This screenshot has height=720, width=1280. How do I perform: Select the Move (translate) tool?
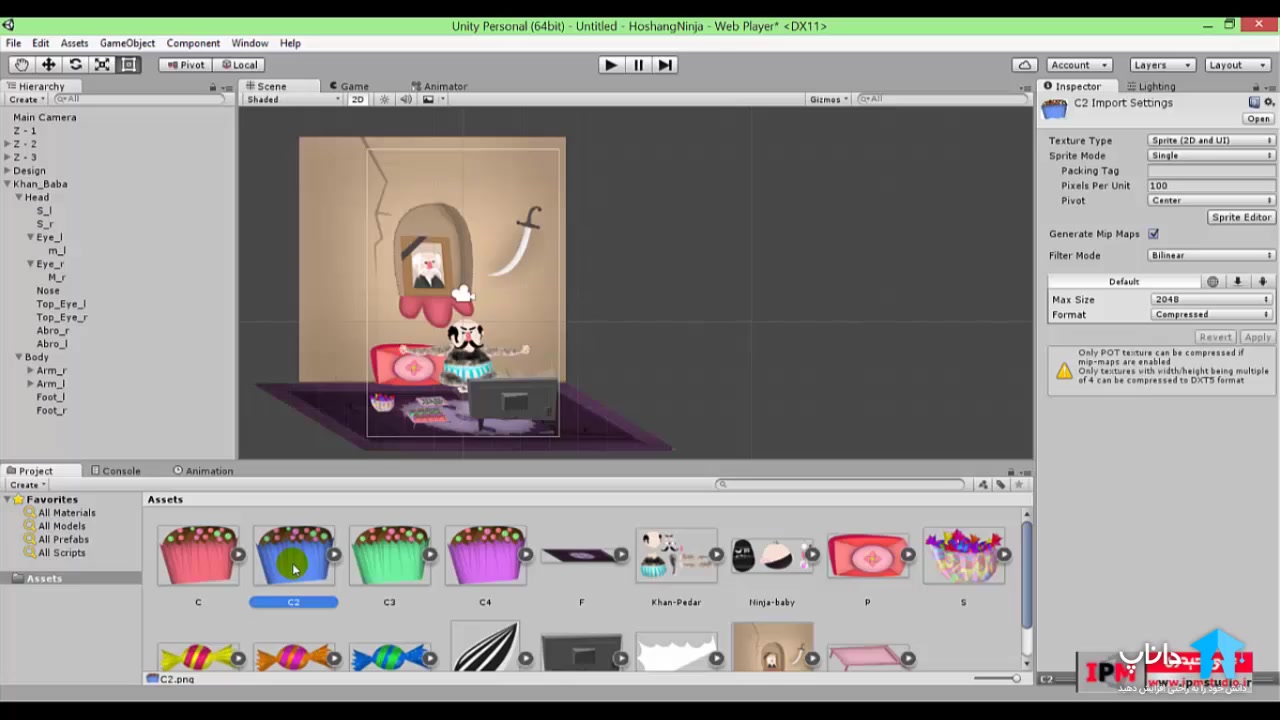(x=48, y=65)
